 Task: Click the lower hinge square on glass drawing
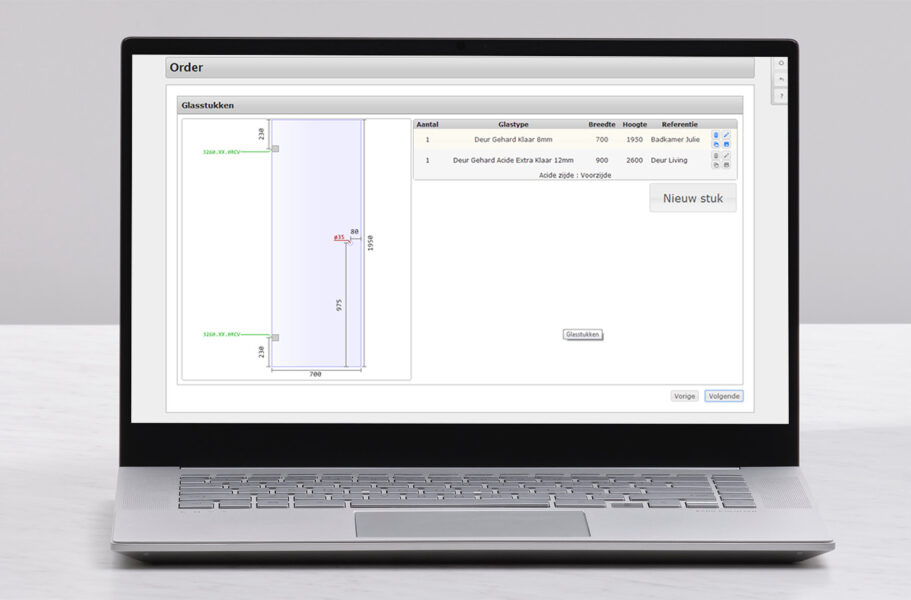pos(275,337)
